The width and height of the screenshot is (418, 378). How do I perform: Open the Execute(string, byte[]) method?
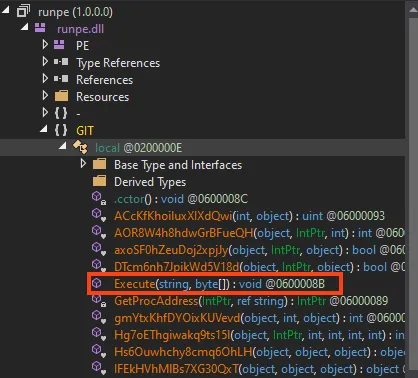[219, 284]
